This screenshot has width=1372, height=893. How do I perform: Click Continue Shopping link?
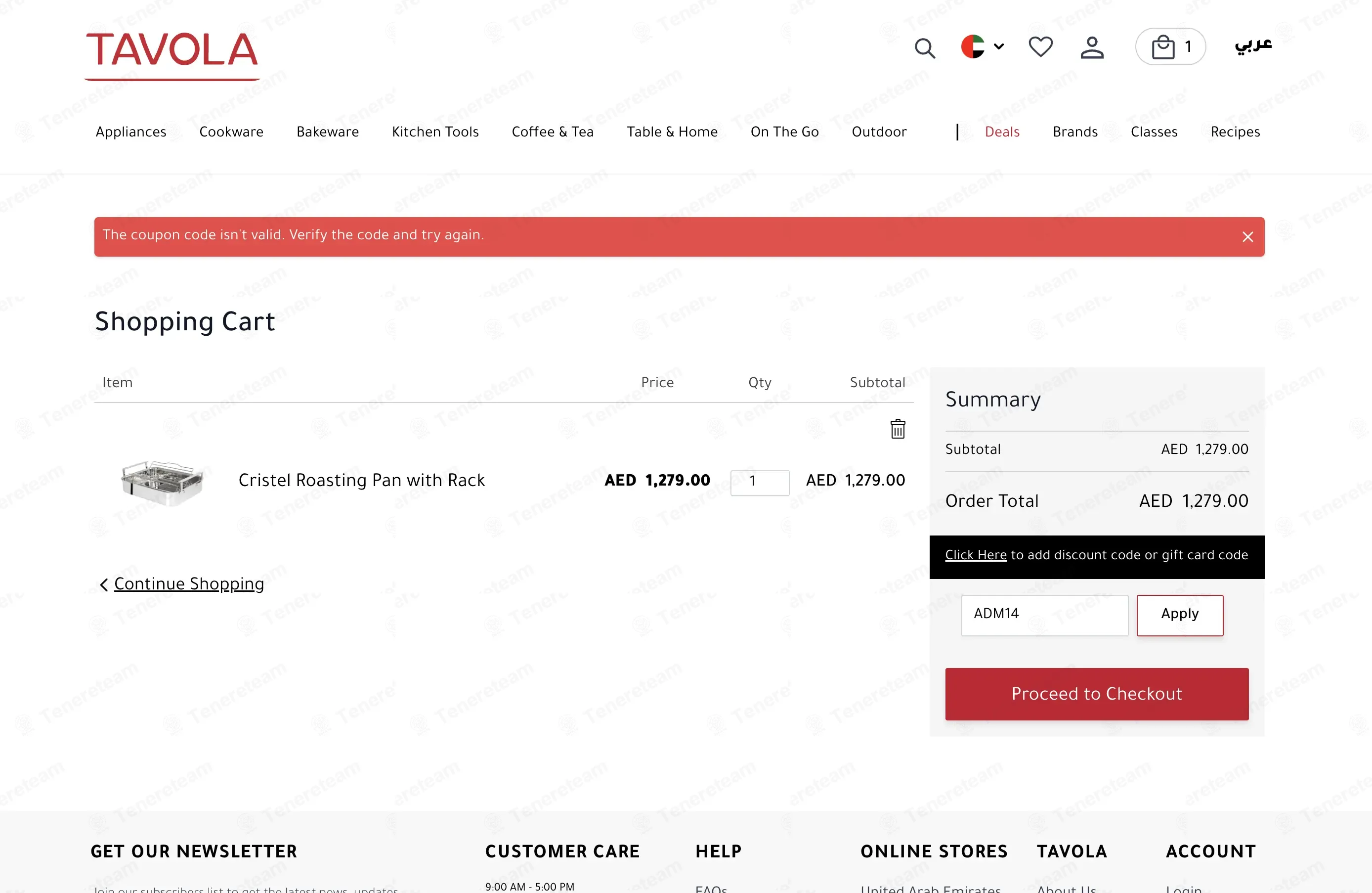pos(188,584)
